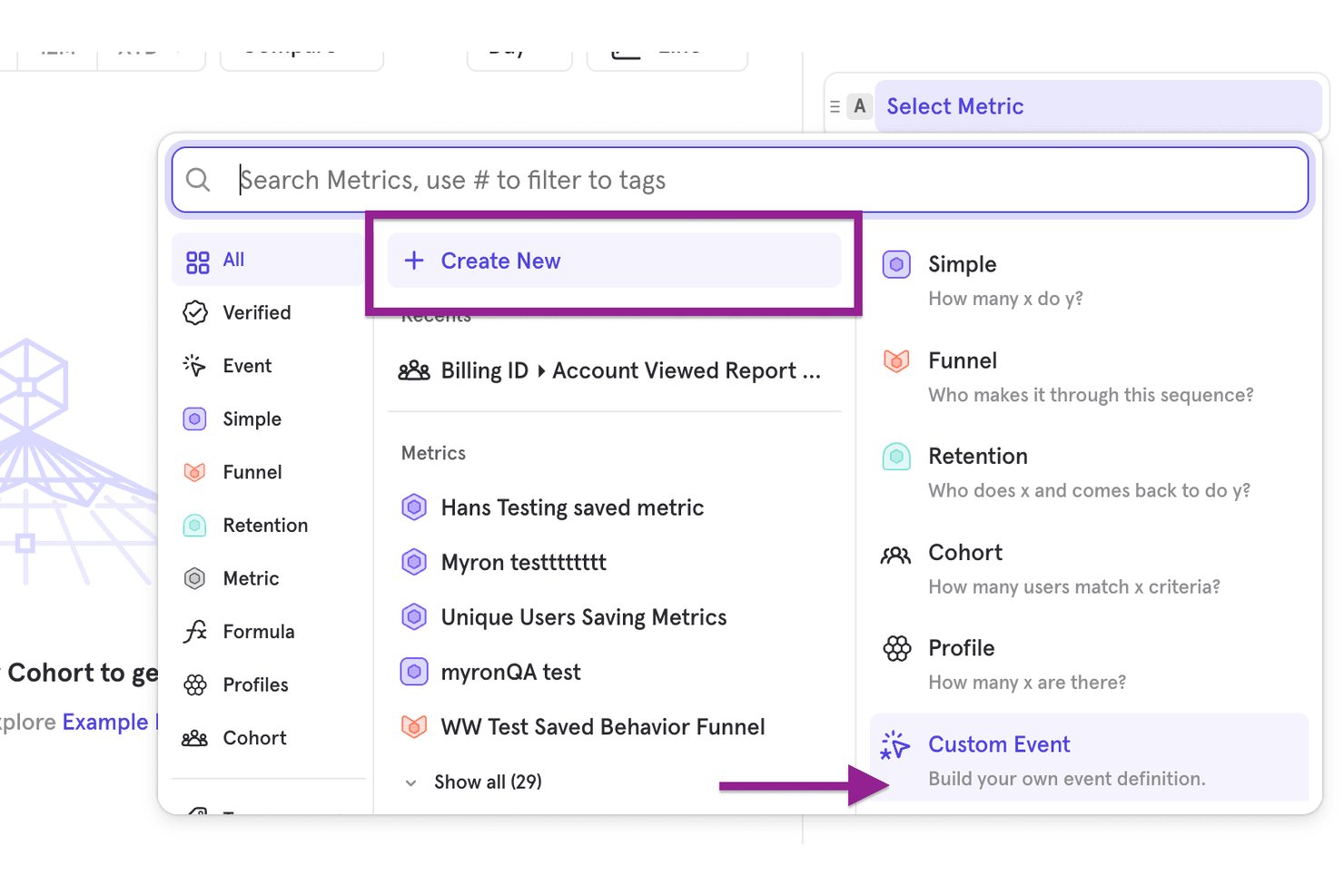Image resolution: width=1344 pixels, height=896 pixels.
Task: Click drag handle icon beside A badge
Action: [x=835, y=107]
